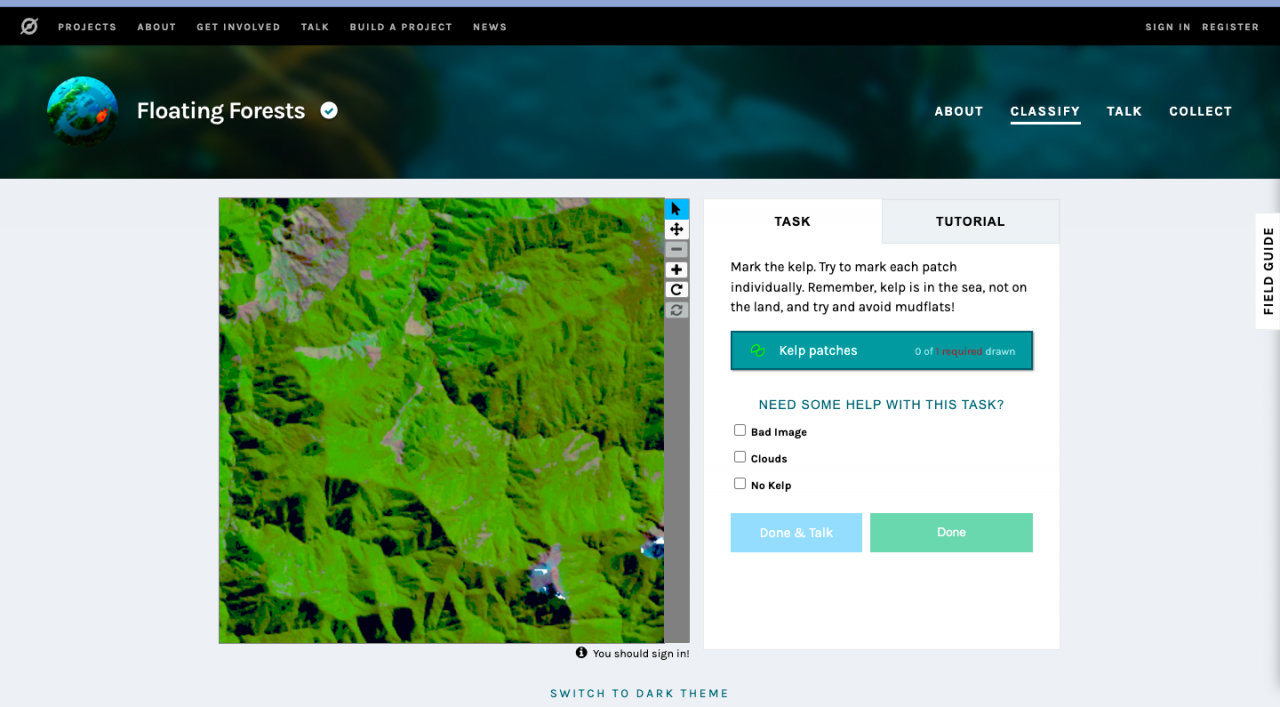Tick the Clouds checkbox
The width and height of the screenshot is (1280, 707).
[740, 457]
